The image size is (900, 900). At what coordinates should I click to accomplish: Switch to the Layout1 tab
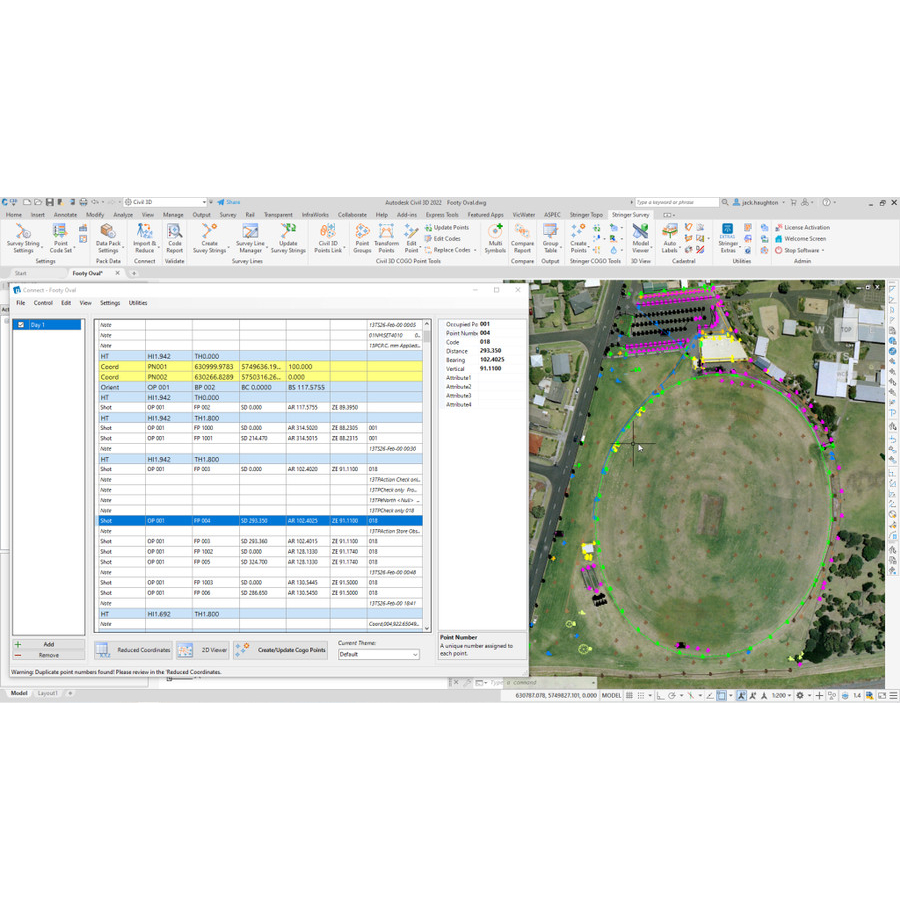(x=47, y=693)
